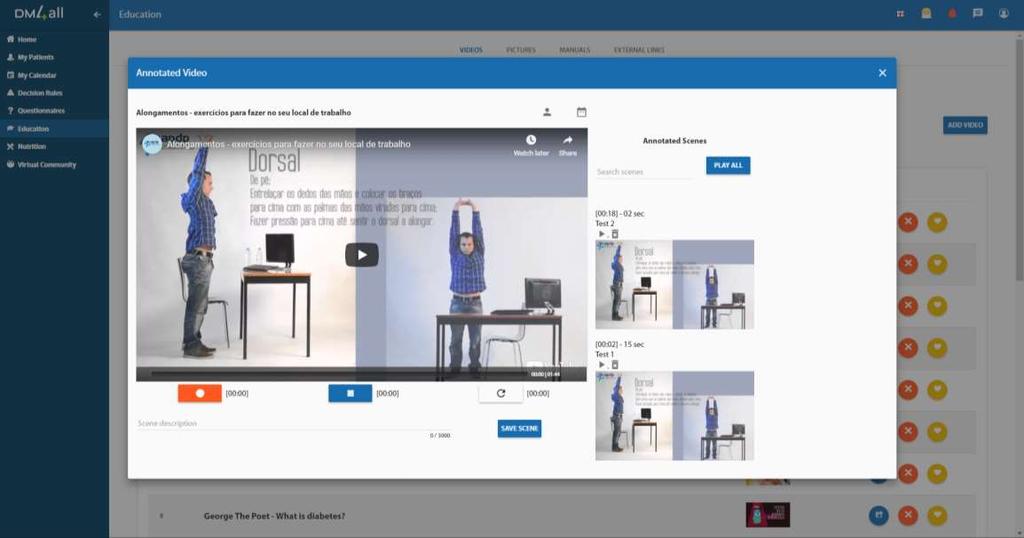Click the Annotated Scenes heading
The height and width of the screenshot is (538, 1024).
click(675, 140)
